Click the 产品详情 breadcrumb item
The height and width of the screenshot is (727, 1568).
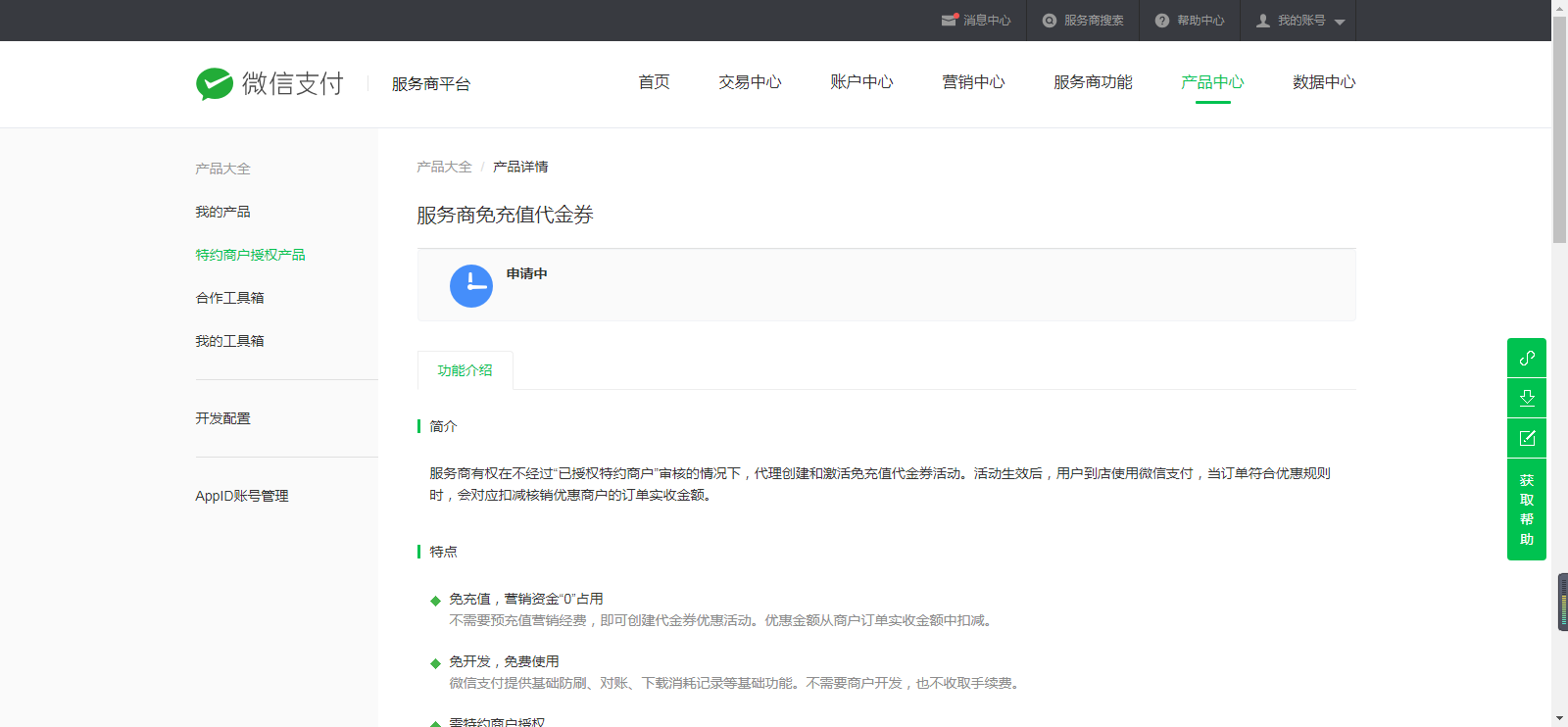(520, 167)
